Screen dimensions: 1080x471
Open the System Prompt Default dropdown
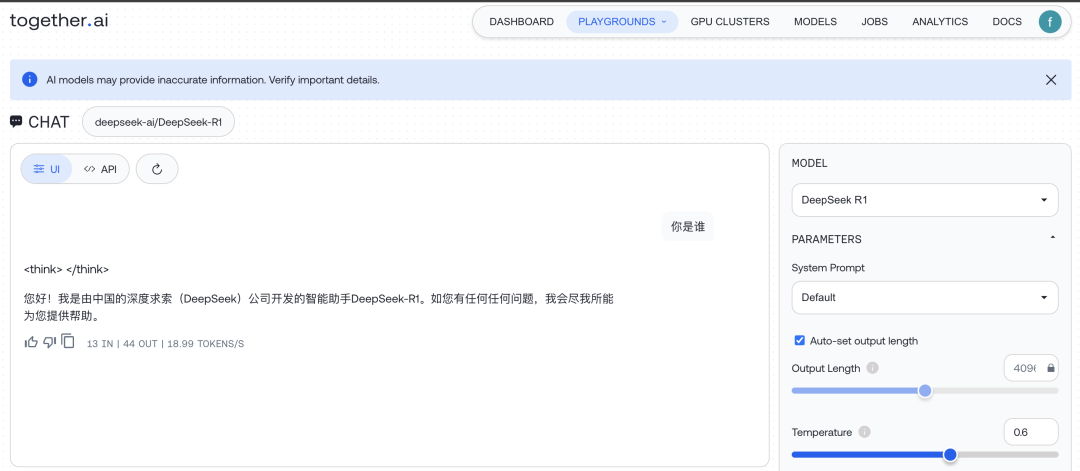(925, 297)
